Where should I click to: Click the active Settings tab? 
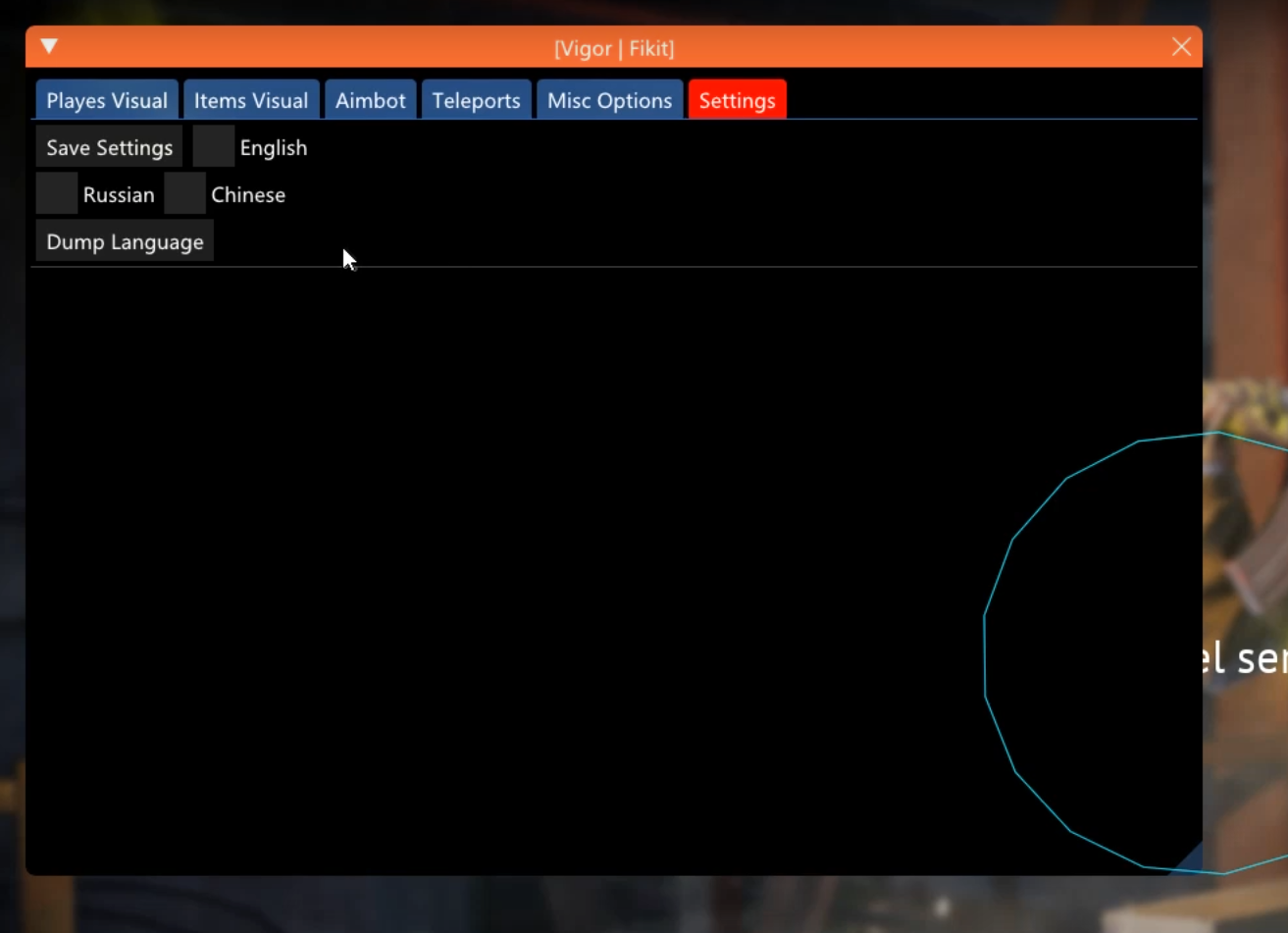click(x=737, y=100)
